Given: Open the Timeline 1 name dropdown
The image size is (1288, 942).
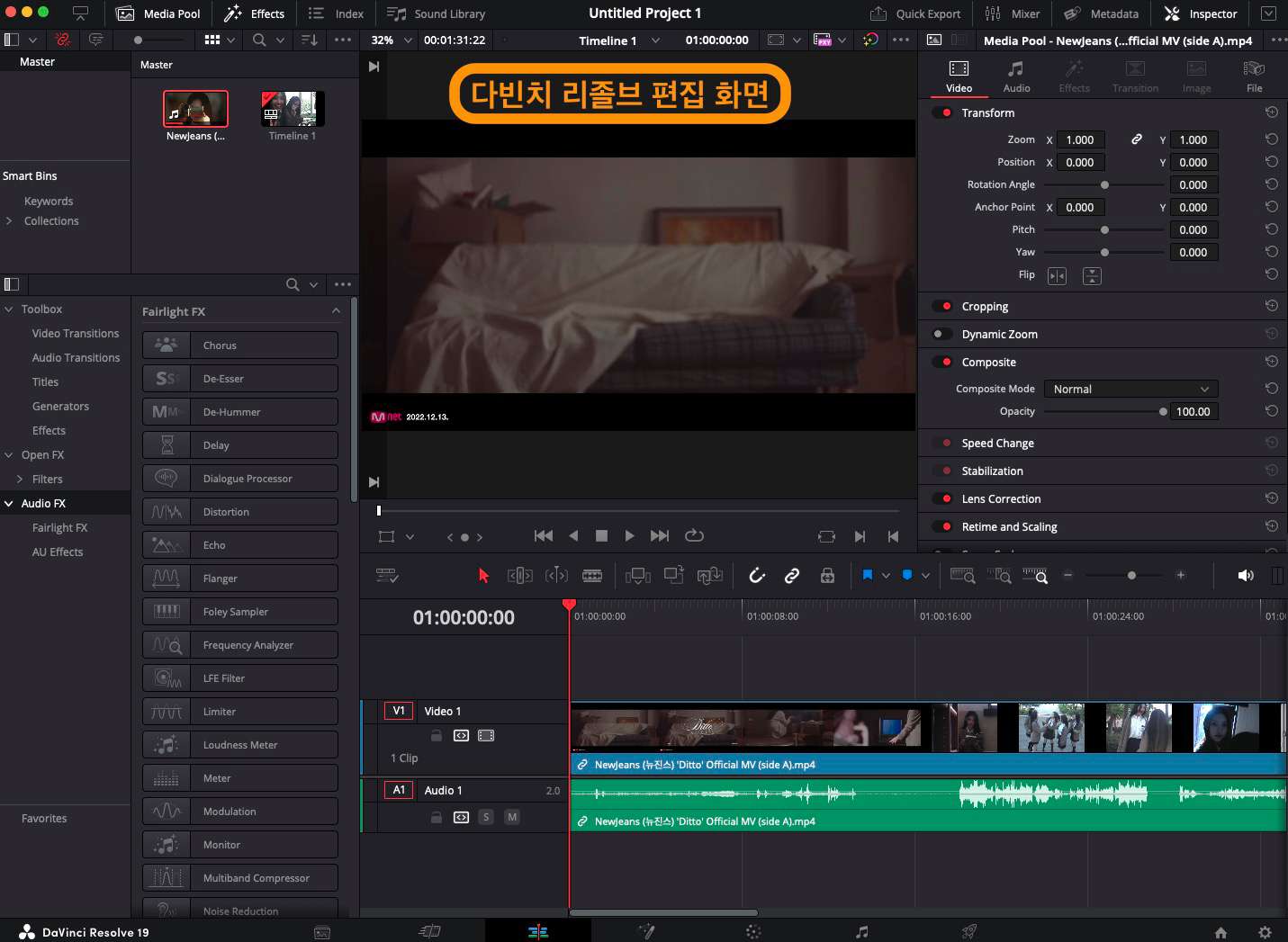Looking at the screenshot, I should pyautogui.click(x=655, y=40).
